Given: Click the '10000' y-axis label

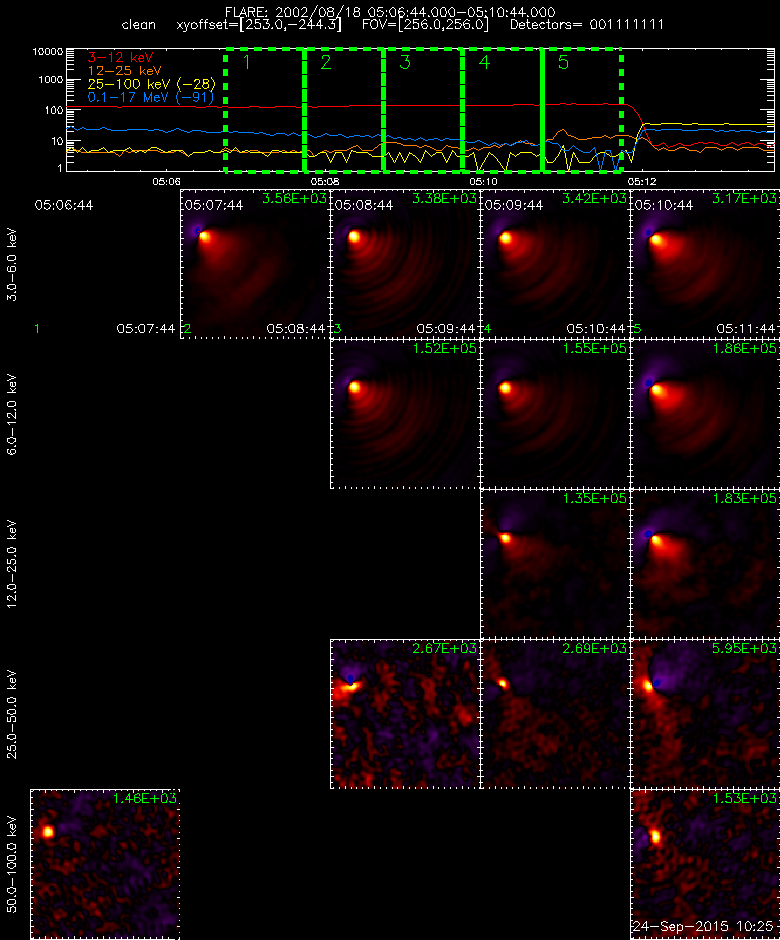Looking at the screenshot, I should 48,52.
